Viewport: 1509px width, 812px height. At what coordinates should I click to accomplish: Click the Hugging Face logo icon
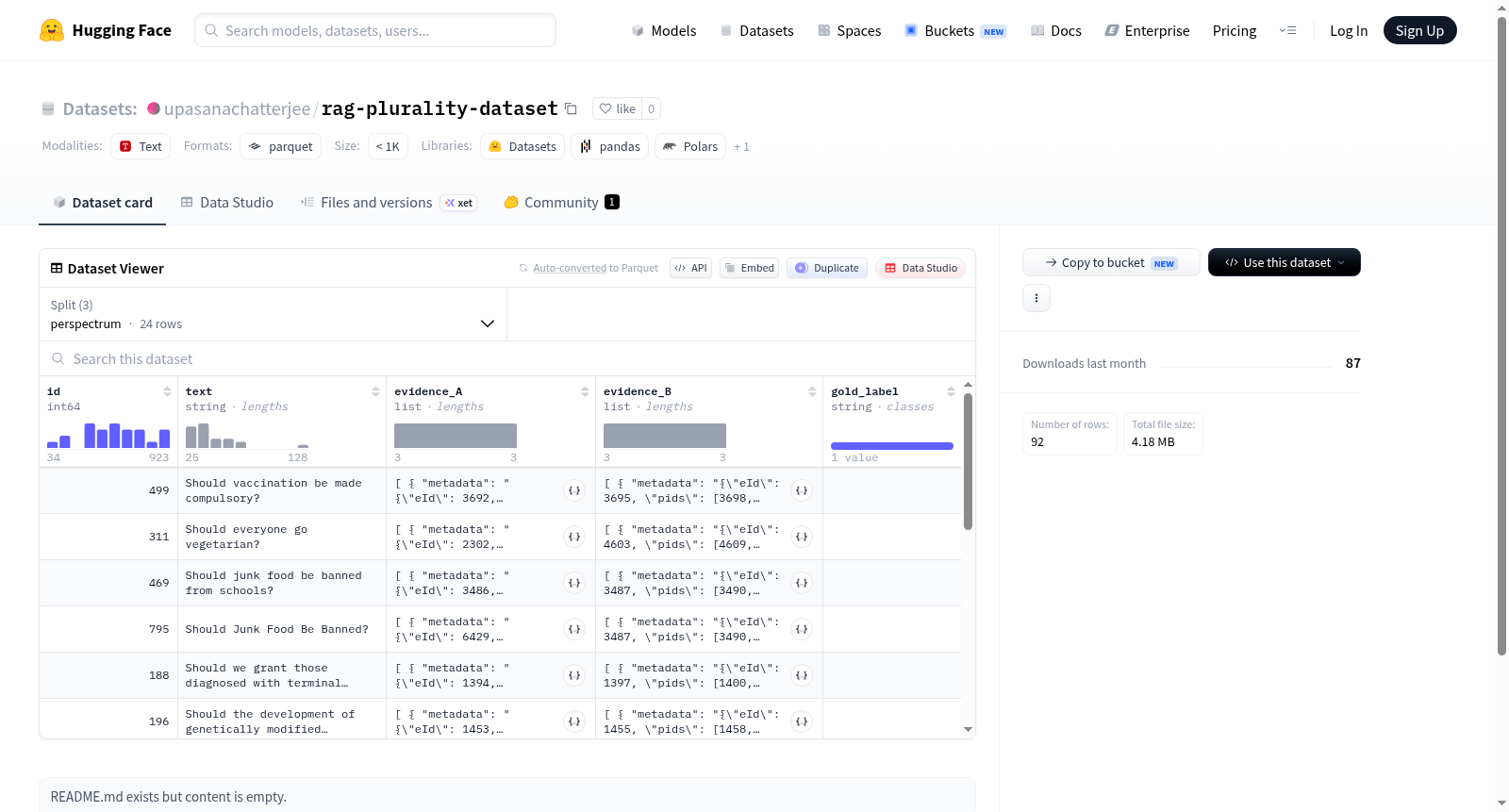52,30
